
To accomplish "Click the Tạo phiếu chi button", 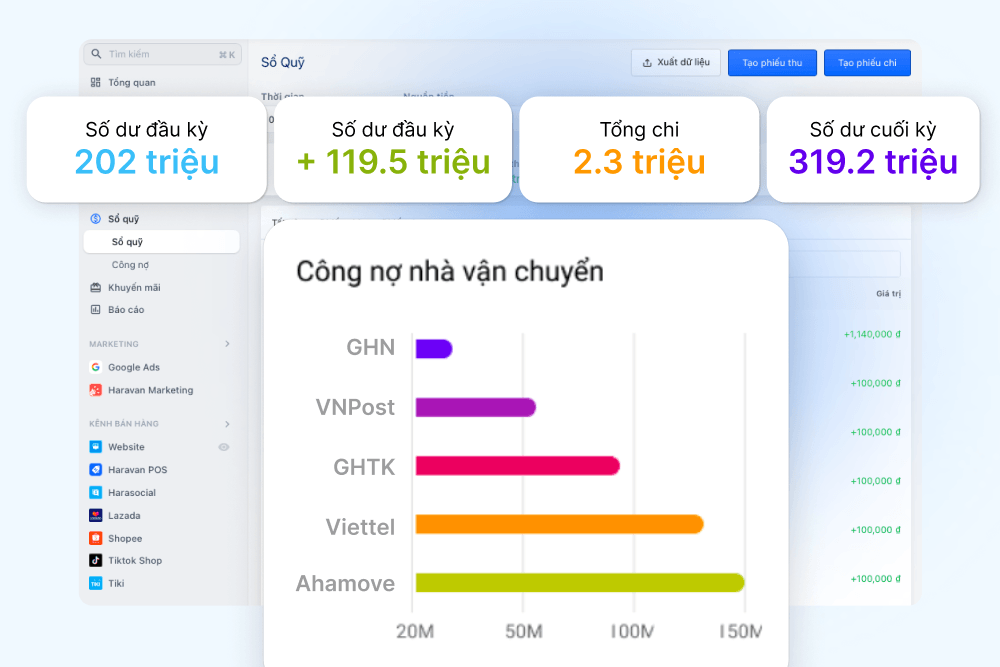I will pyautogui.click(x=867, y=62).
